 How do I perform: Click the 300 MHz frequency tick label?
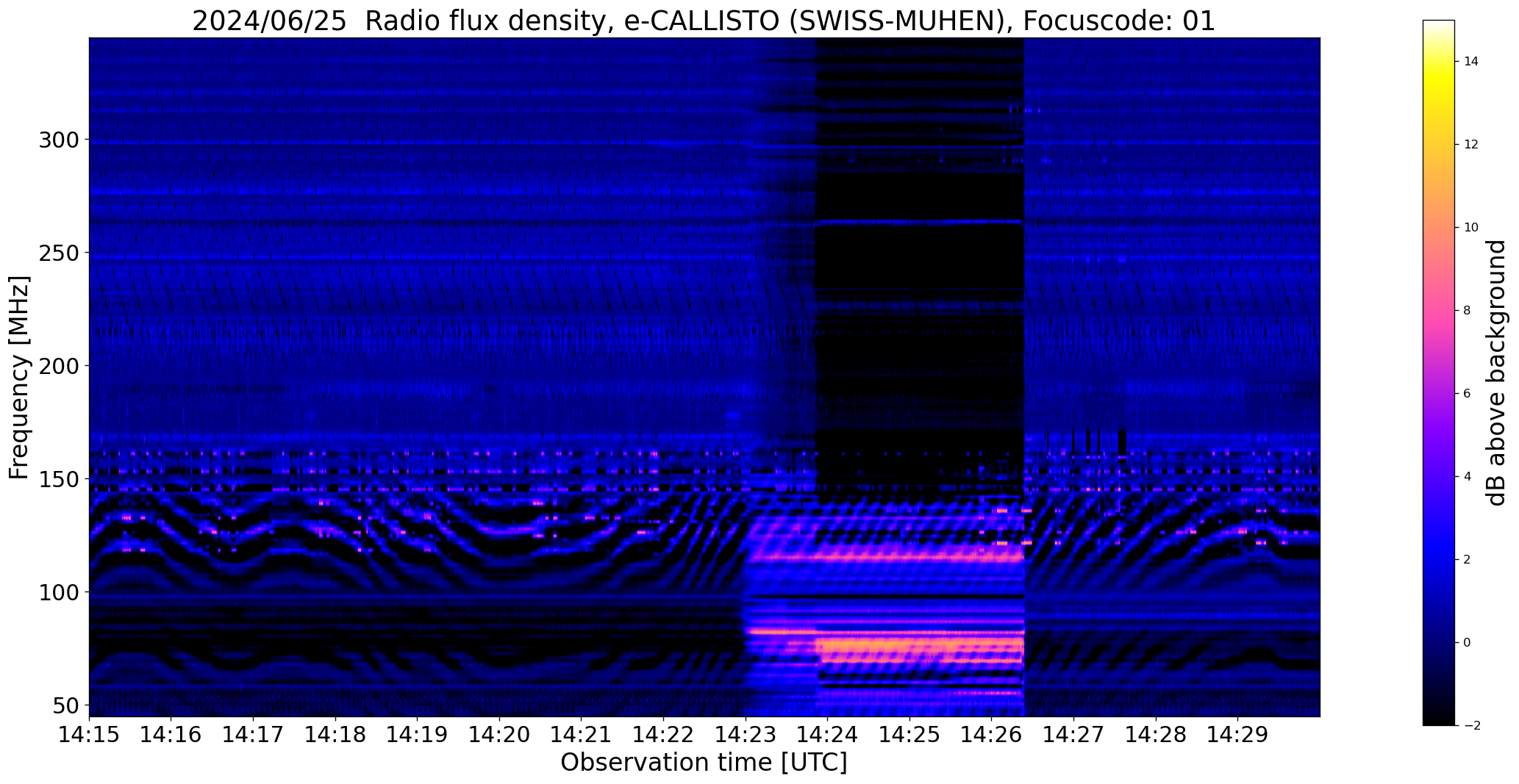tap(60, 140)
